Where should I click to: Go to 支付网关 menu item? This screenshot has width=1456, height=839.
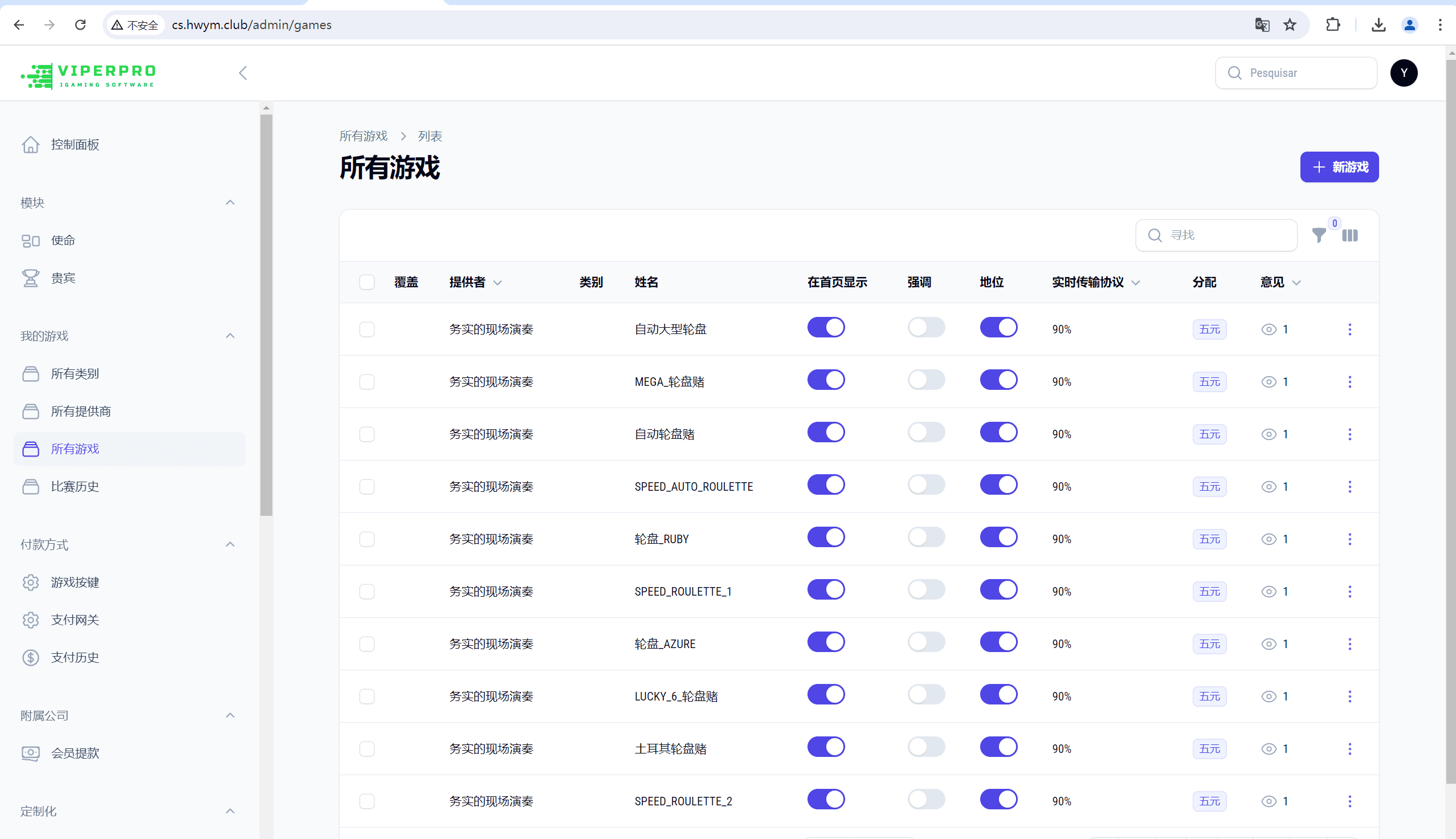coord(75,620)
